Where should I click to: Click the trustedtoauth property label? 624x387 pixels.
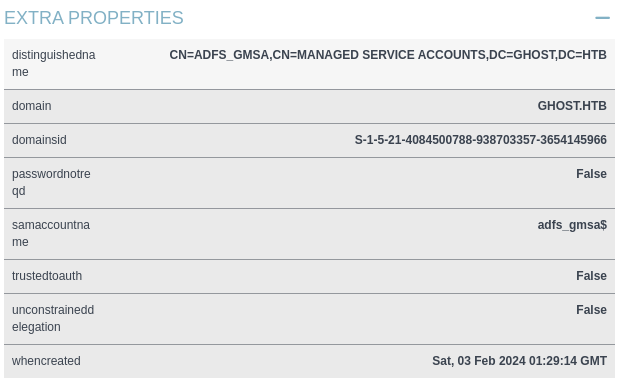pos(47,276)
